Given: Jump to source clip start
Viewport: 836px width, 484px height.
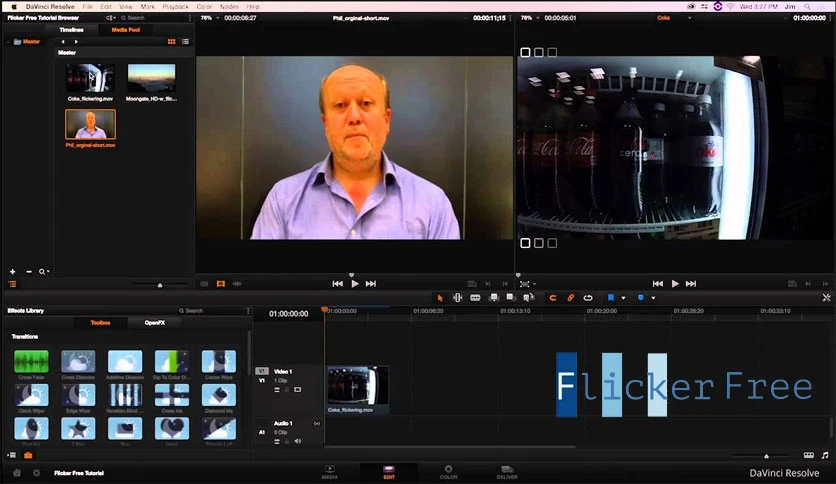Looking at the screenshot, I should click(x=337, y=284).
